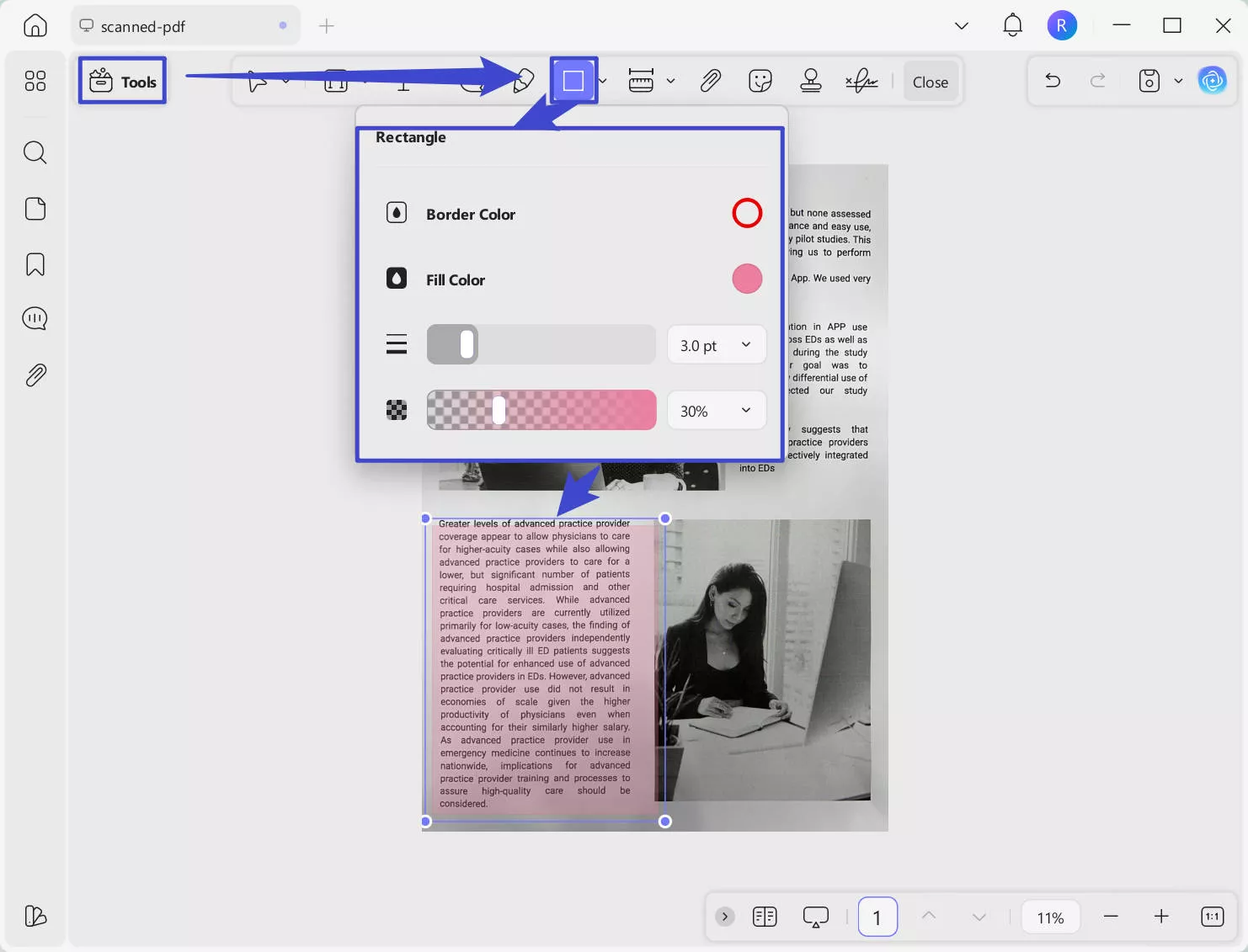Image resolution: width=1248 pixels, height=952 pixels.
Task: Select the measurement ruler tool
Action: (642, 81)
